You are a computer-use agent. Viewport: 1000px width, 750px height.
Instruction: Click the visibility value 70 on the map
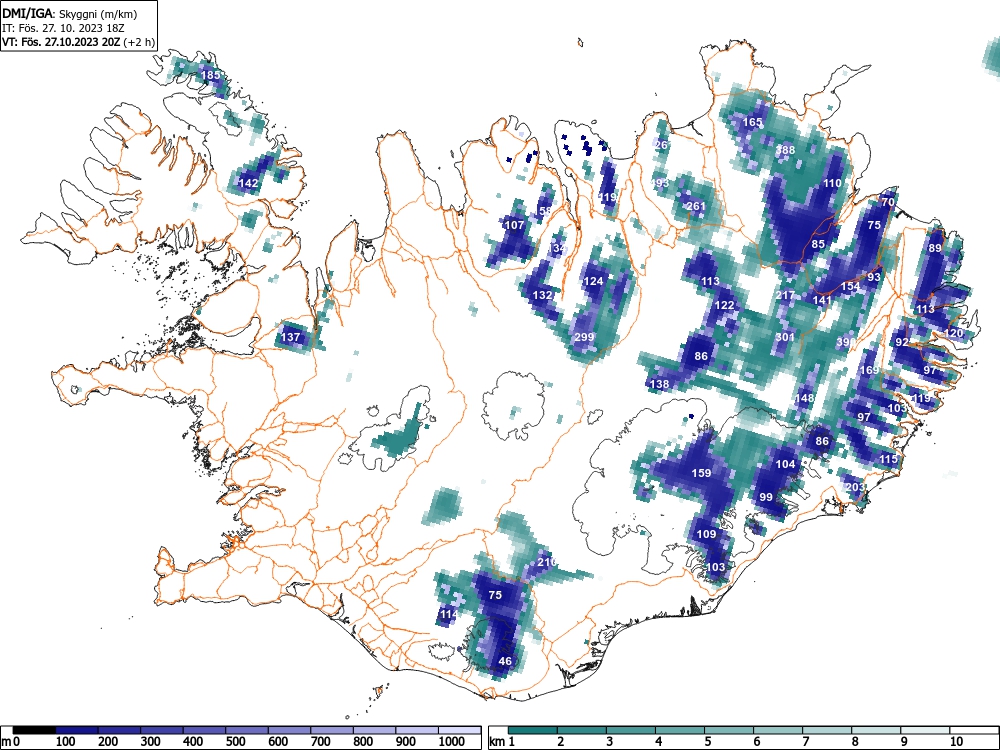pyautogui.click(x=888, y=202)
